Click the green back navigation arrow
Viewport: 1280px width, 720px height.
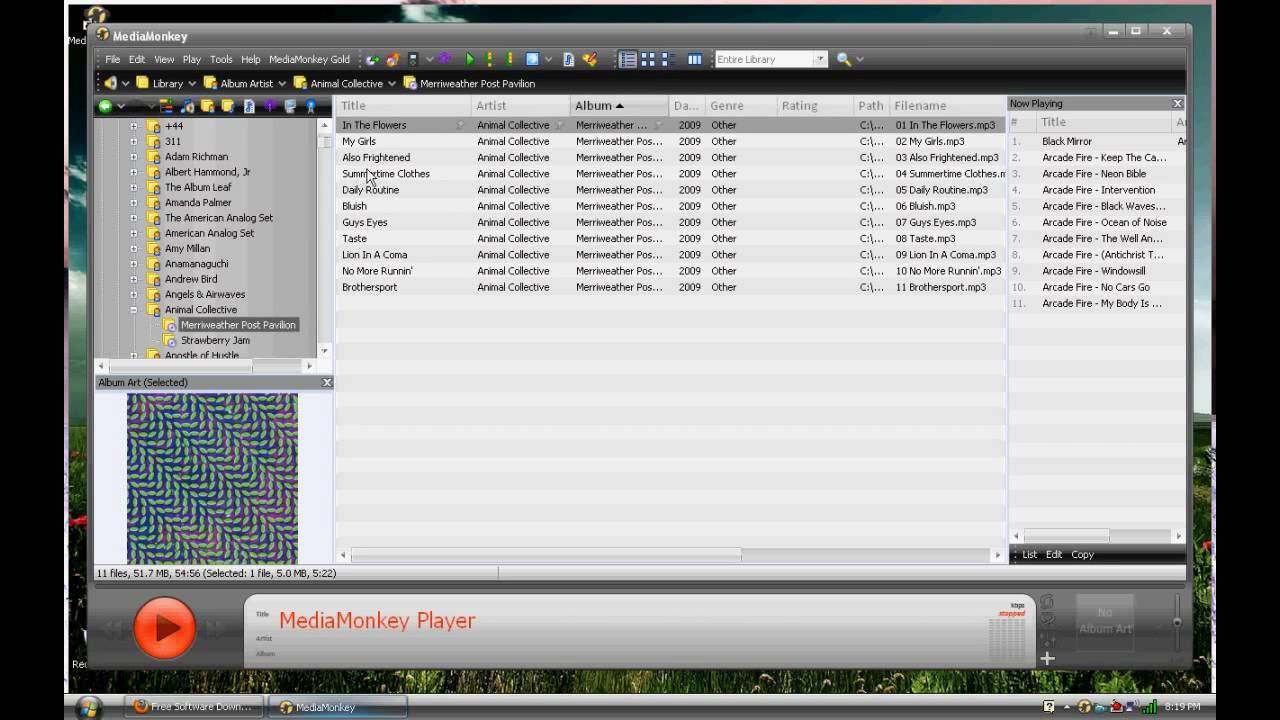(105, 106)
